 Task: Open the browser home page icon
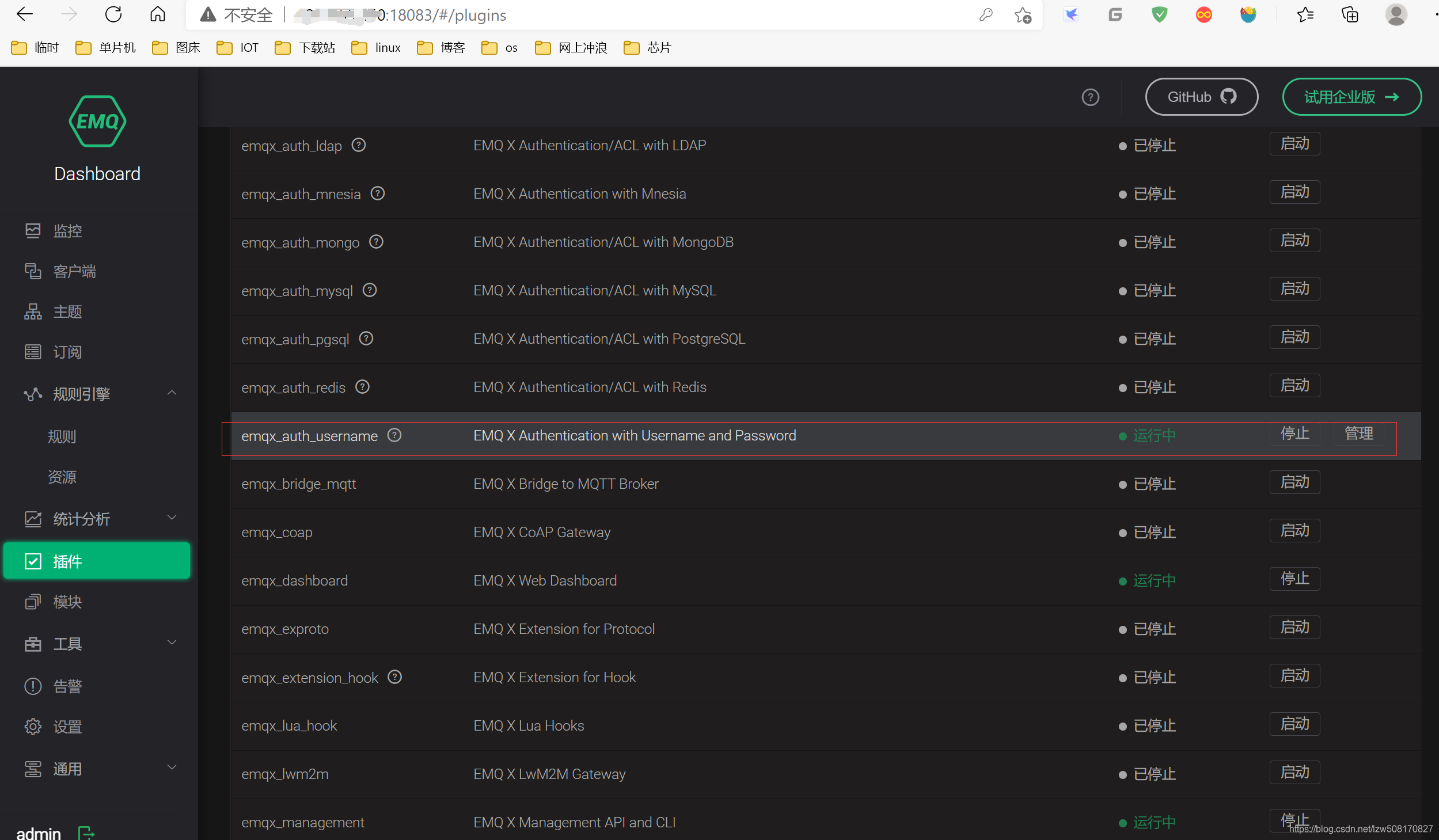tap(158, 14)
